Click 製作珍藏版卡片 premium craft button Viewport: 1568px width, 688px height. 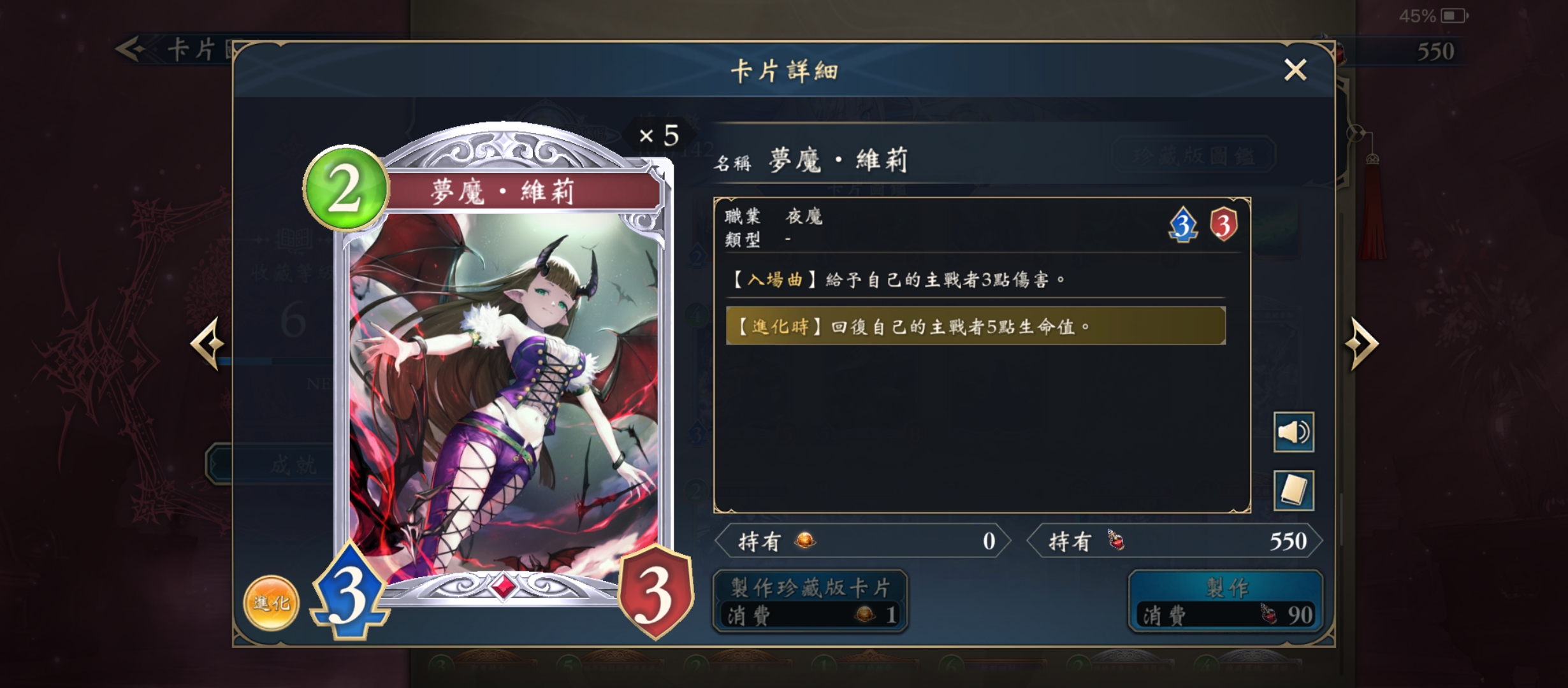(810, 601)
